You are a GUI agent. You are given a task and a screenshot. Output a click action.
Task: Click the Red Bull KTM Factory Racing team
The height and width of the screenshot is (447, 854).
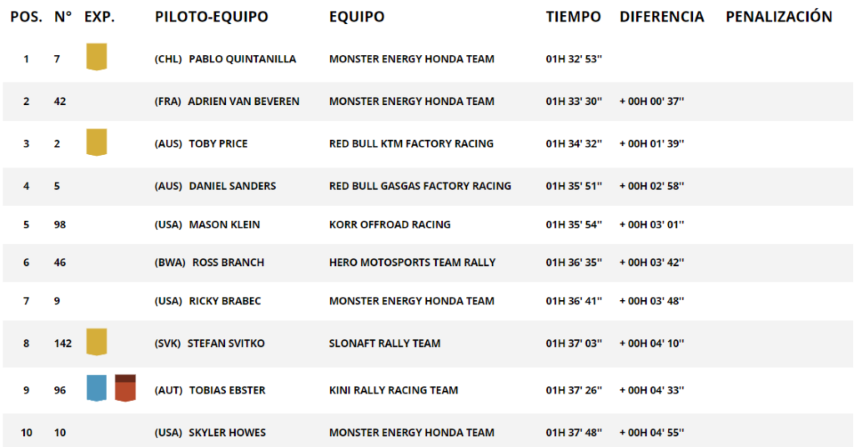tap(411, 144)
